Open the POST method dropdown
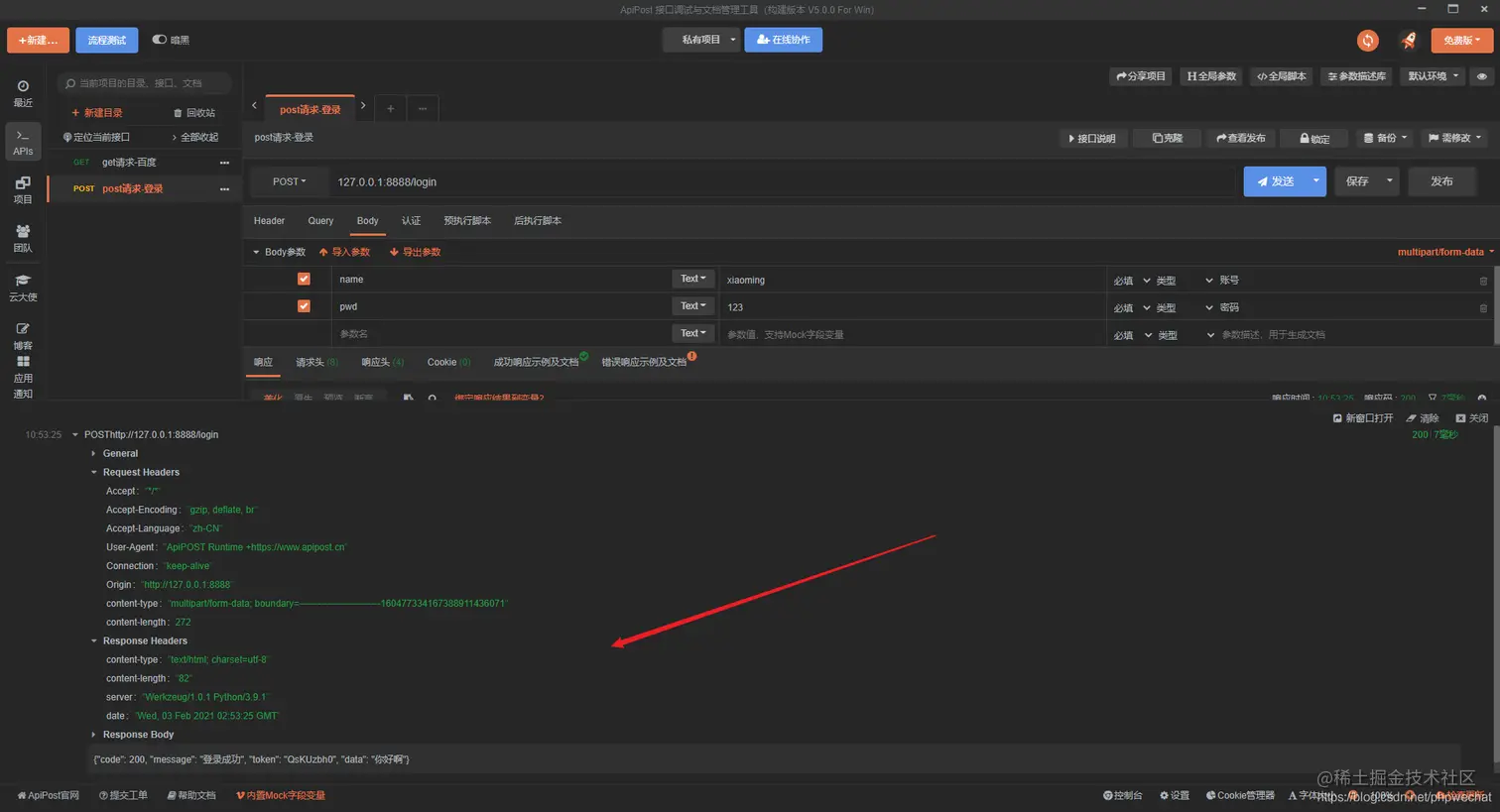This screenshot has height=812, width=1500. [290, 181]
